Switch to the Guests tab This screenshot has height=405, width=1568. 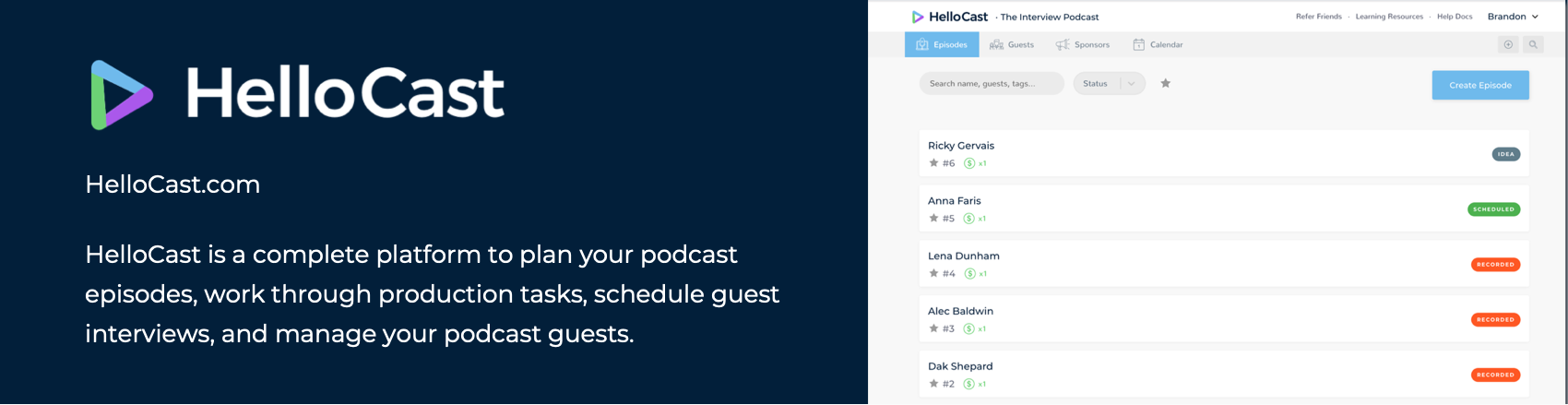pos(1012,44)
